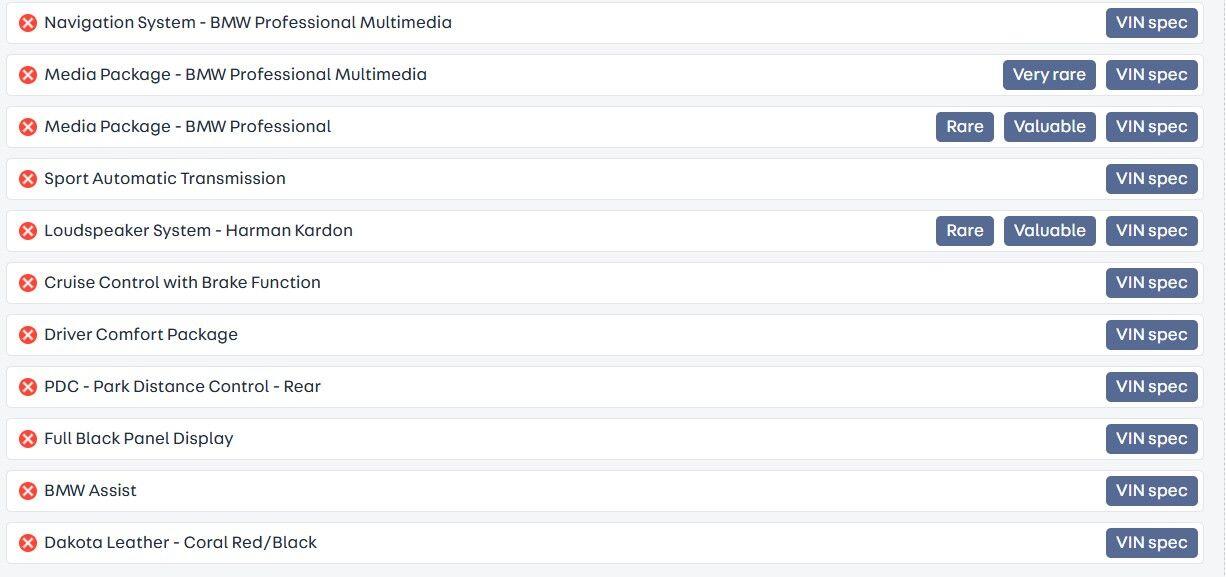
Task: Click the Very rare badge on Media Package
Action: (x=1049, y=75)
